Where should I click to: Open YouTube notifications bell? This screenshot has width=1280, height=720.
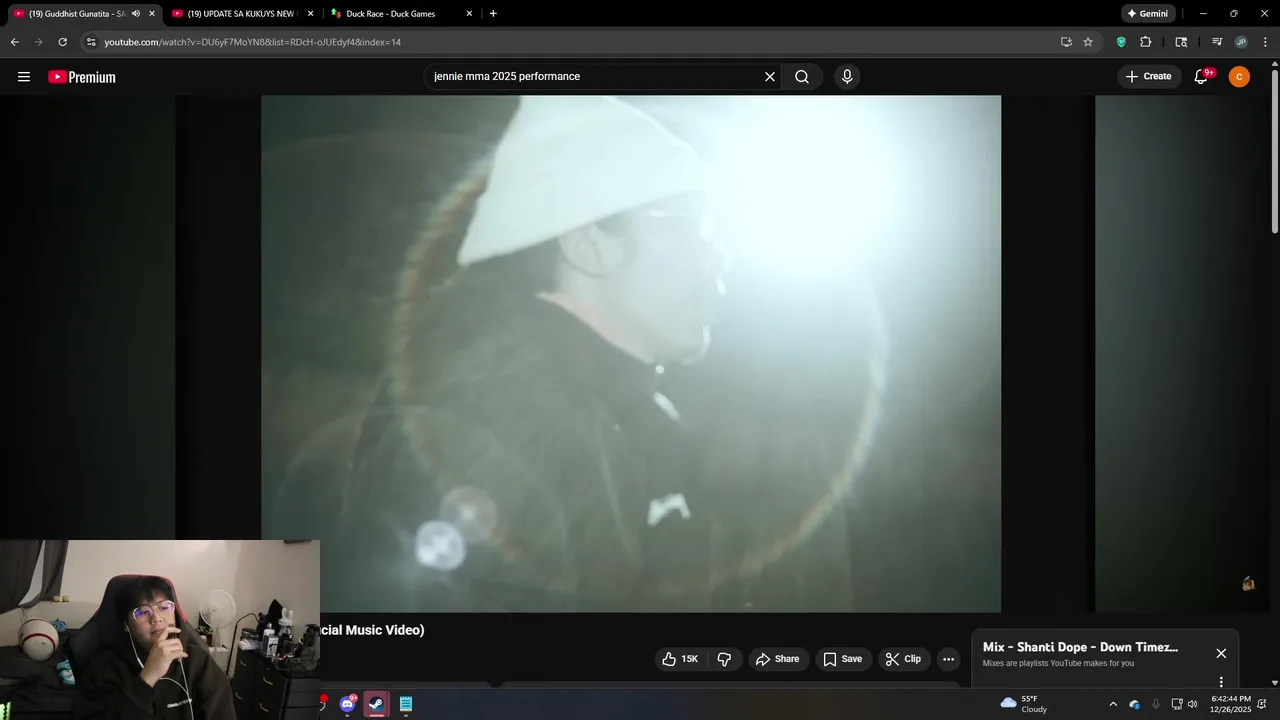[x=1202, y=77]
